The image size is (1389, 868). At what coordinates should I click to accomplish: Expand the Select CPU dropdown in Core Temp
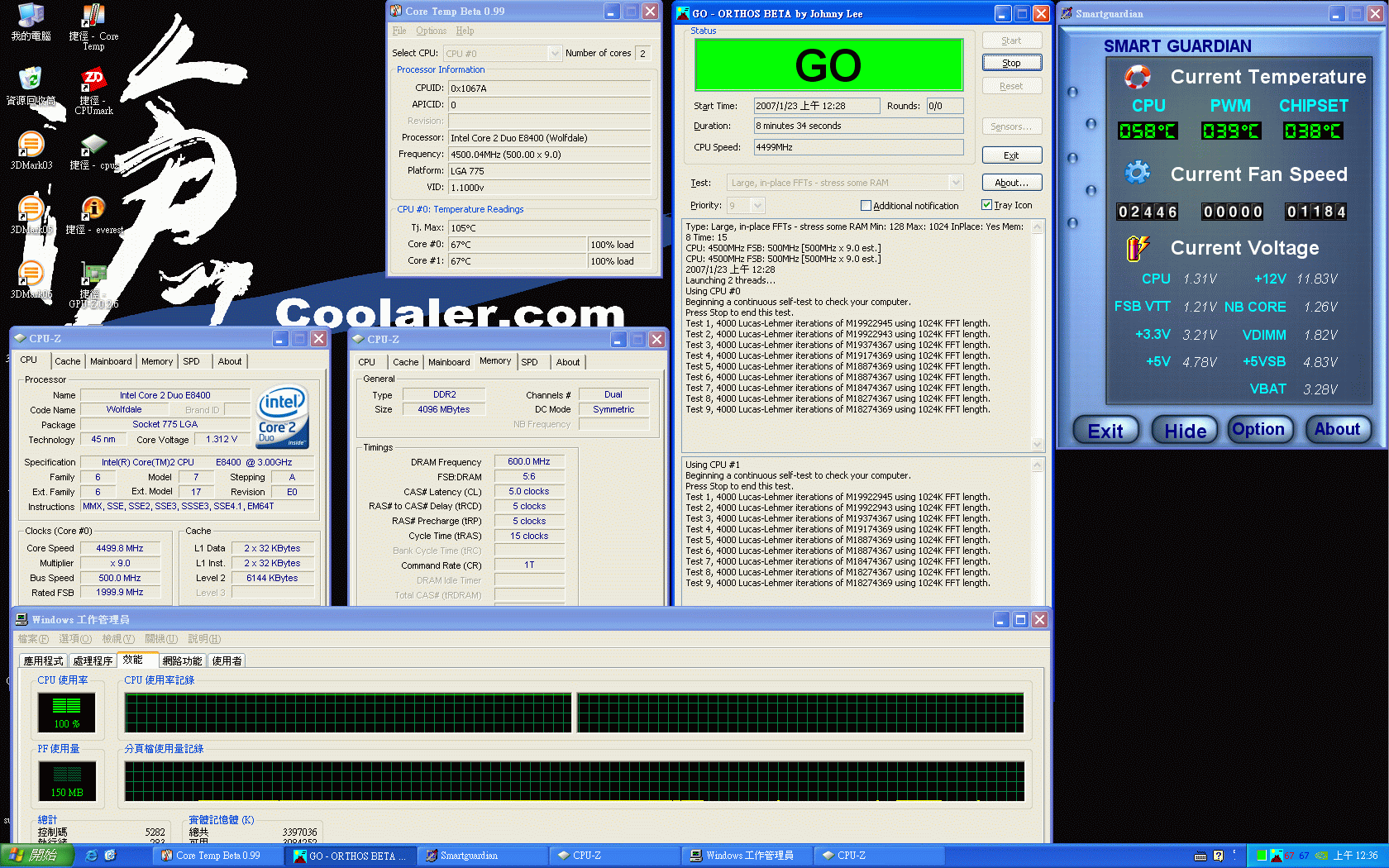(555, 53)
